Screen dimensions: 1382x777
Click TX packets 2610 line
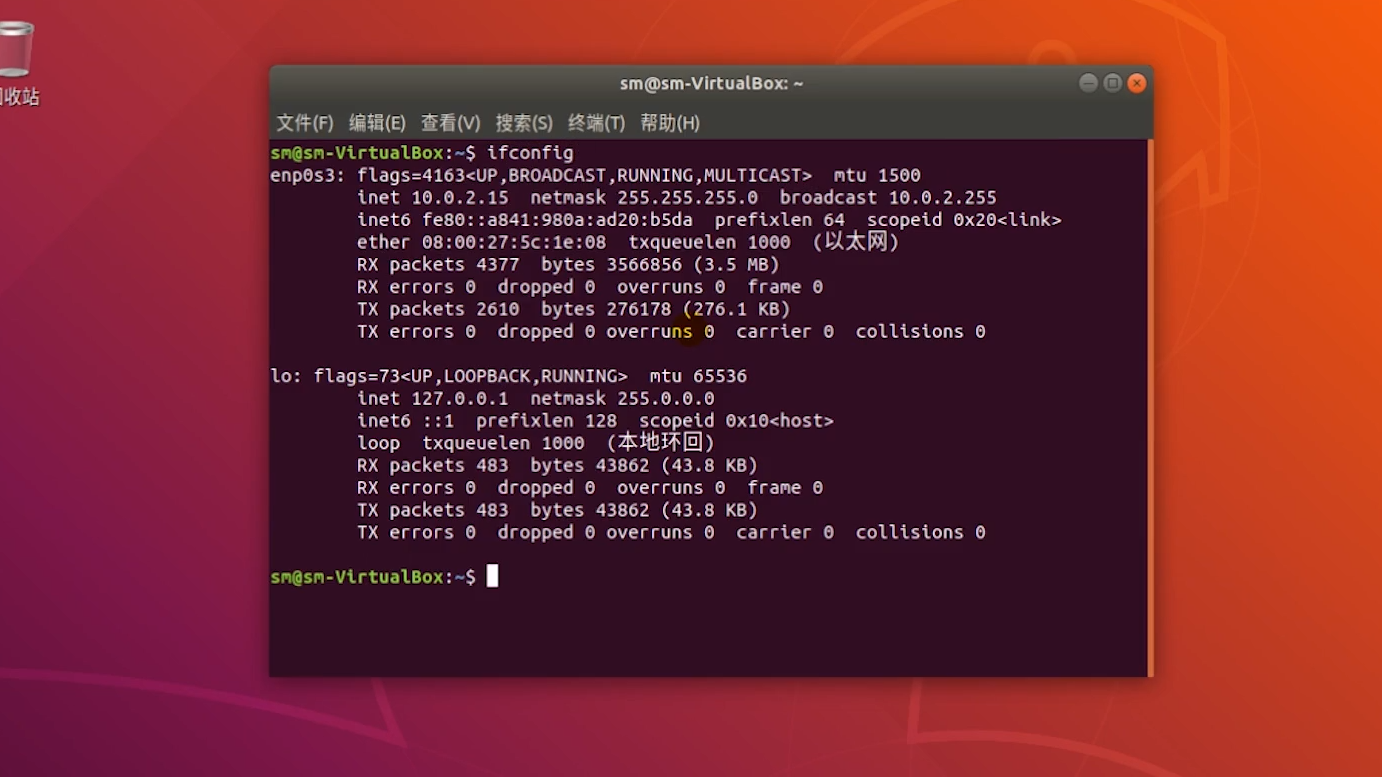[x=574, y=309]
